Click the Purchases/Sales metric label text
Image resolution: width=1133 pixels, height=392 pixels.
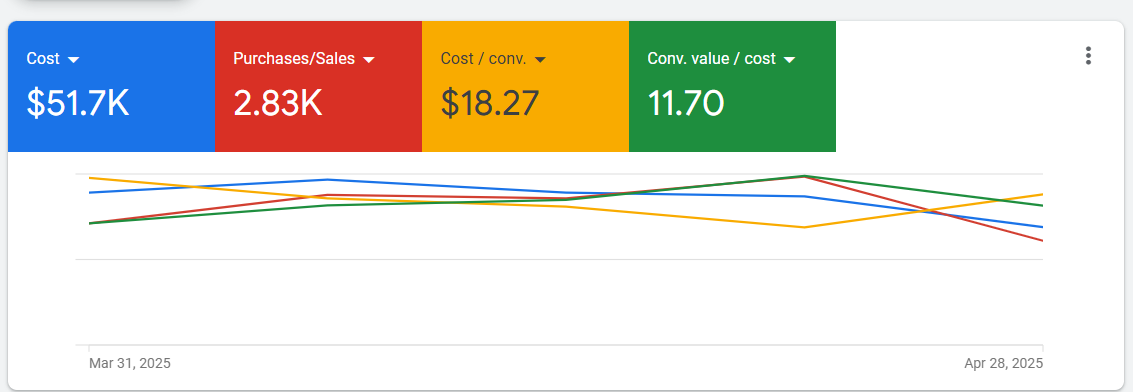294,58
